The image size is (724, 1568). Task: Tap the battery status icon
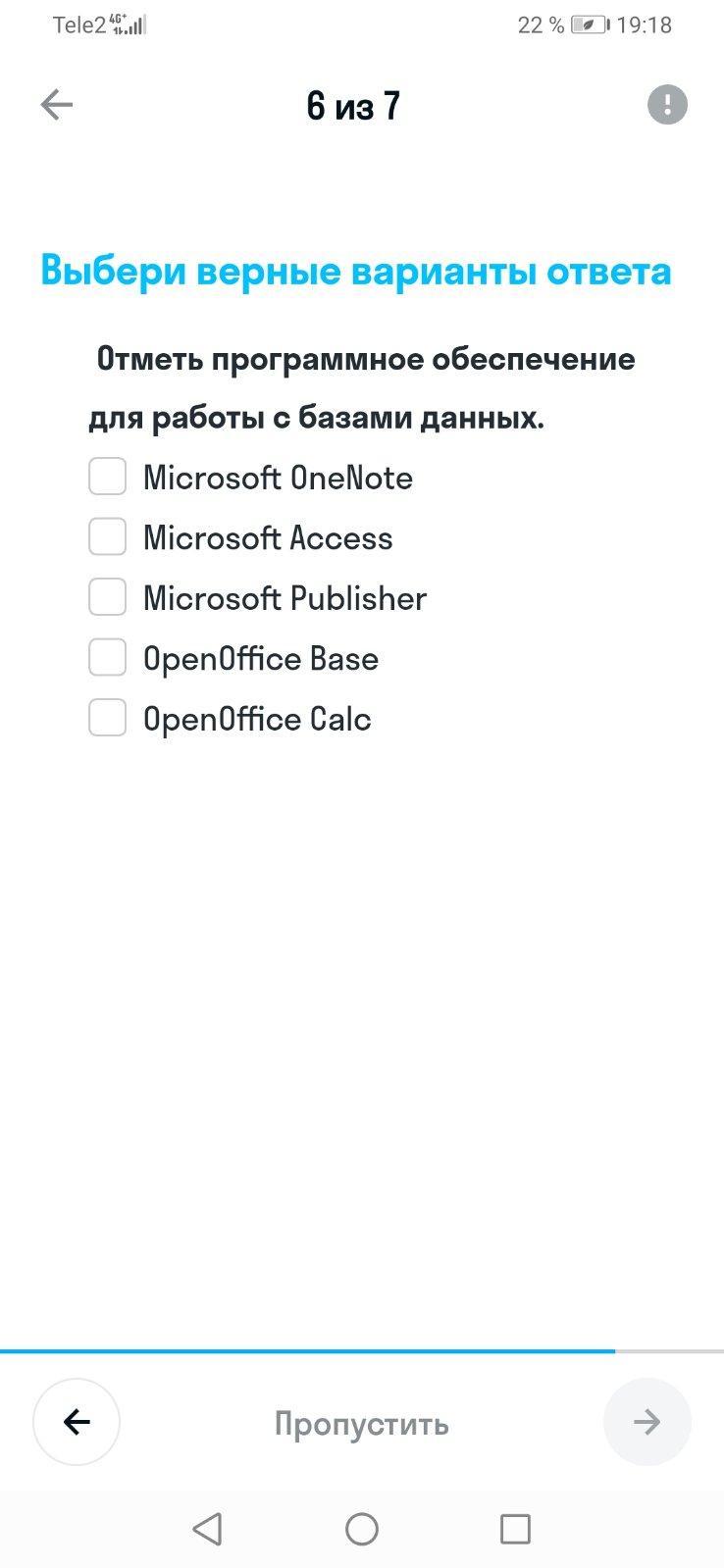pyautogui.click(x=590, y=25)
